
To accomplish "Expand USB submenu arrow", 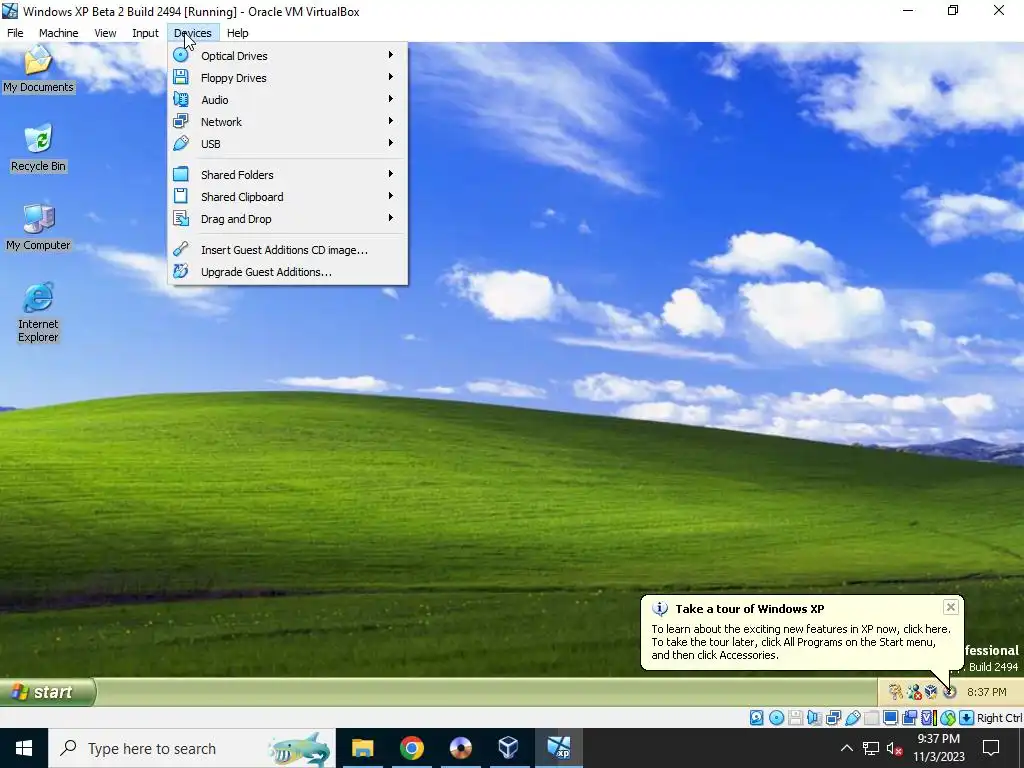I will (x=391, y=143).
